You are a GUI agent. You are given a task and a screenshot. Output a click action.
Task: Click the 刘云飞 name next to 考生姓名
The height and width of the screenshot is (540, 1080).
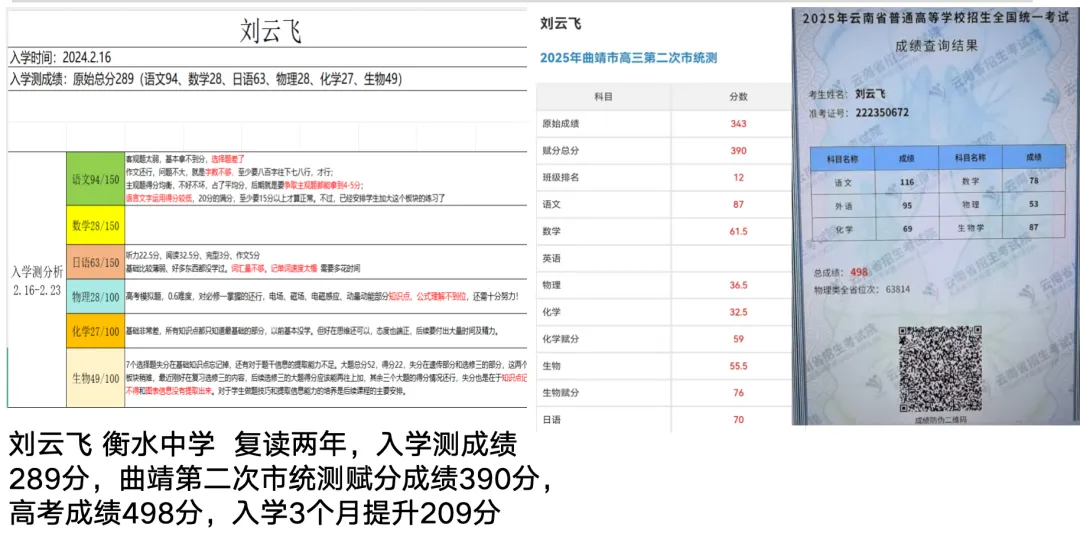point(870,93)
